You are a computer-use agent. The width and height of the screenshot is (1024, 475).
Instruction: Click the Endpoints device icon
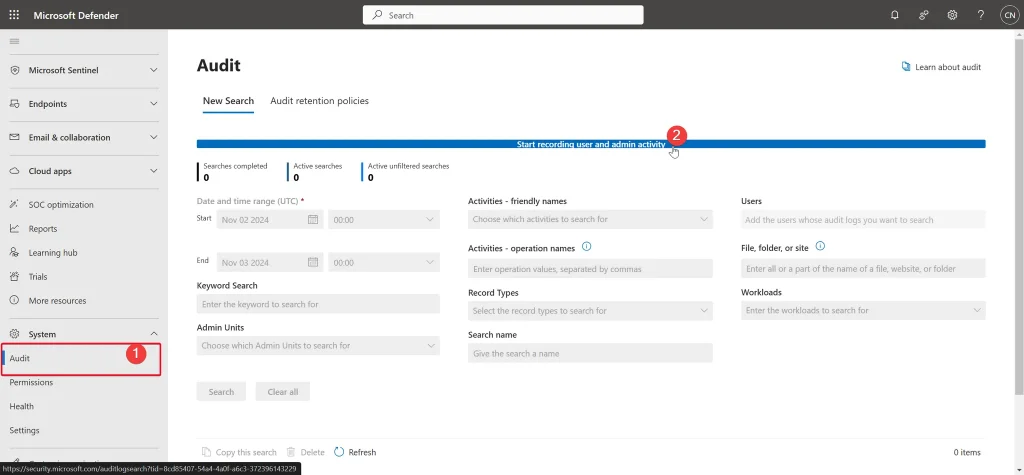[x=14, y=103]
